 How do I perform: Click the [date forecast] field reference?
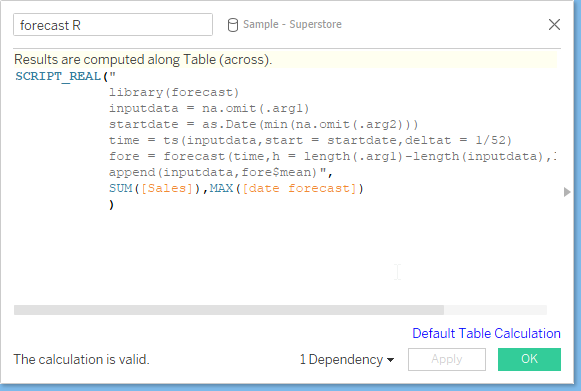tap(299, 188)
